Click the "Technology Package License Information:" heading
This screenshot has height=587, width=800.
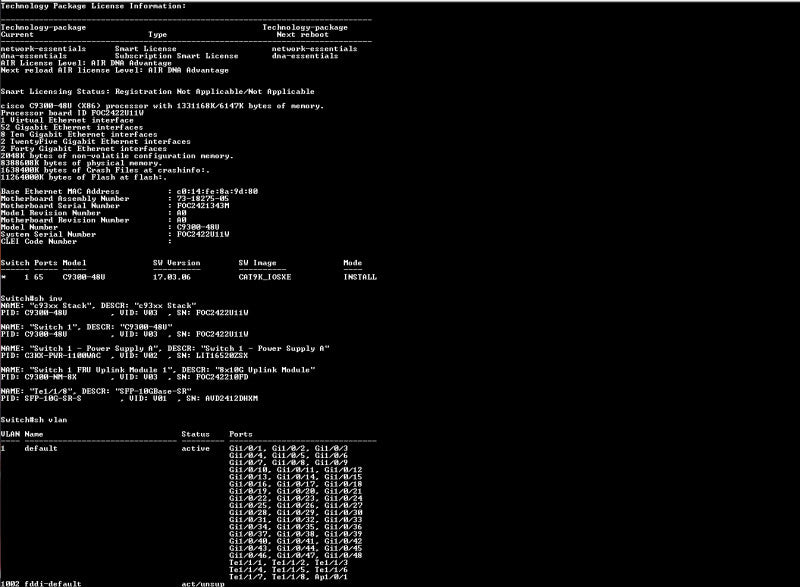pyautogui.click(x=93, y=6)
